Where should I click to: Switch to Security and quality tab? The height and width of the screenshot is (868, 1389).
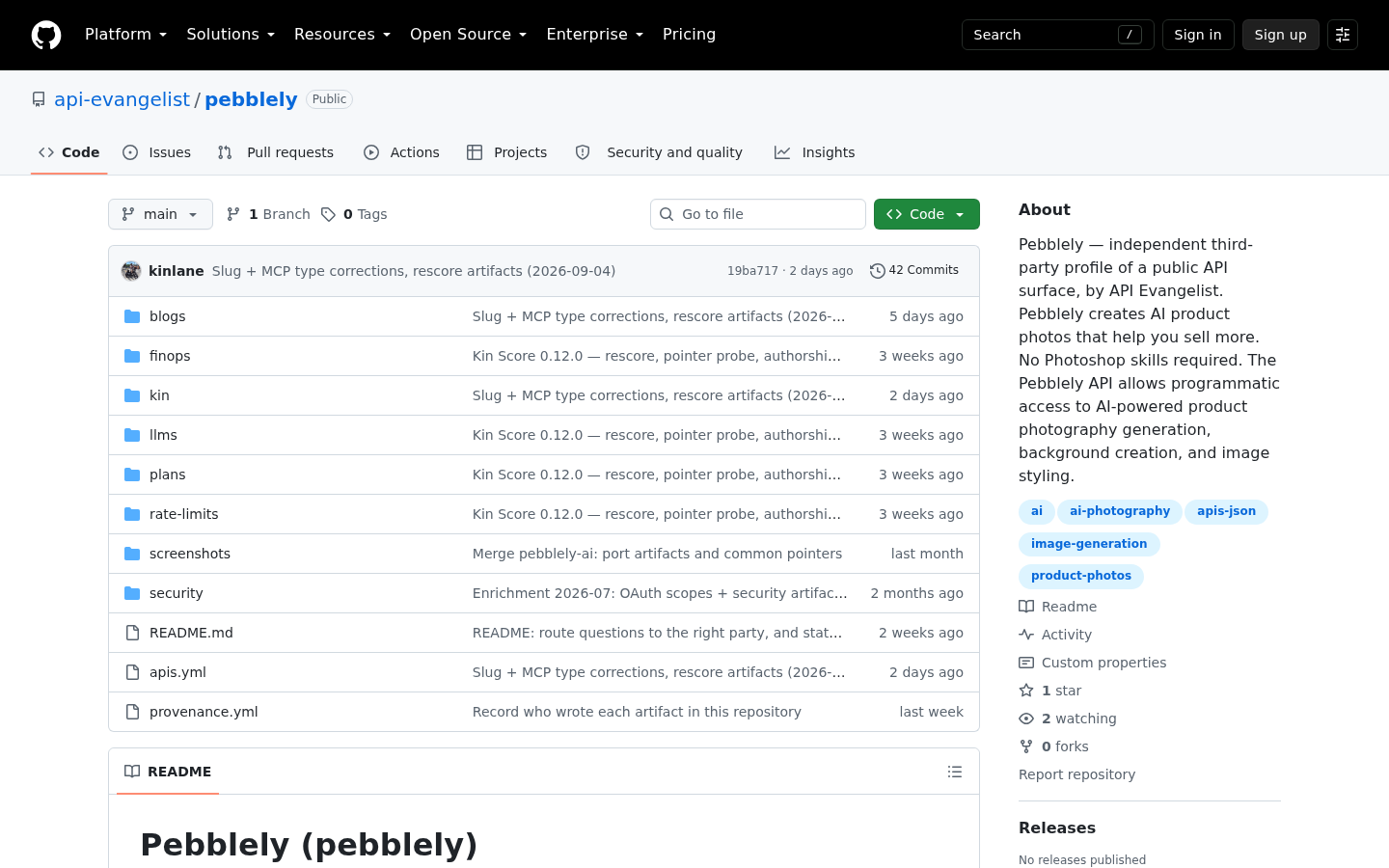coord(659,152)
